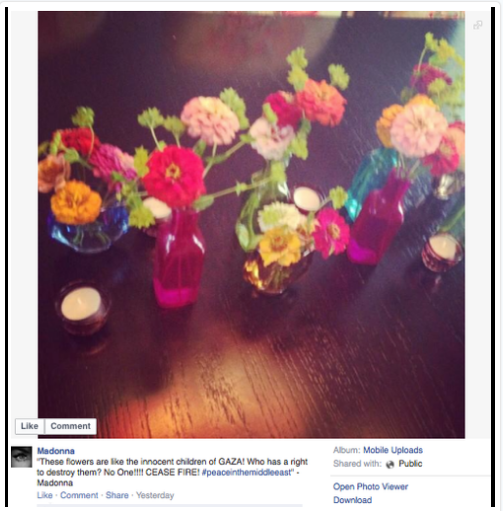503x511 pixels.
Task: Click the Yesterday timestamp
Action: pyautogui.click(x=155, y=495)
